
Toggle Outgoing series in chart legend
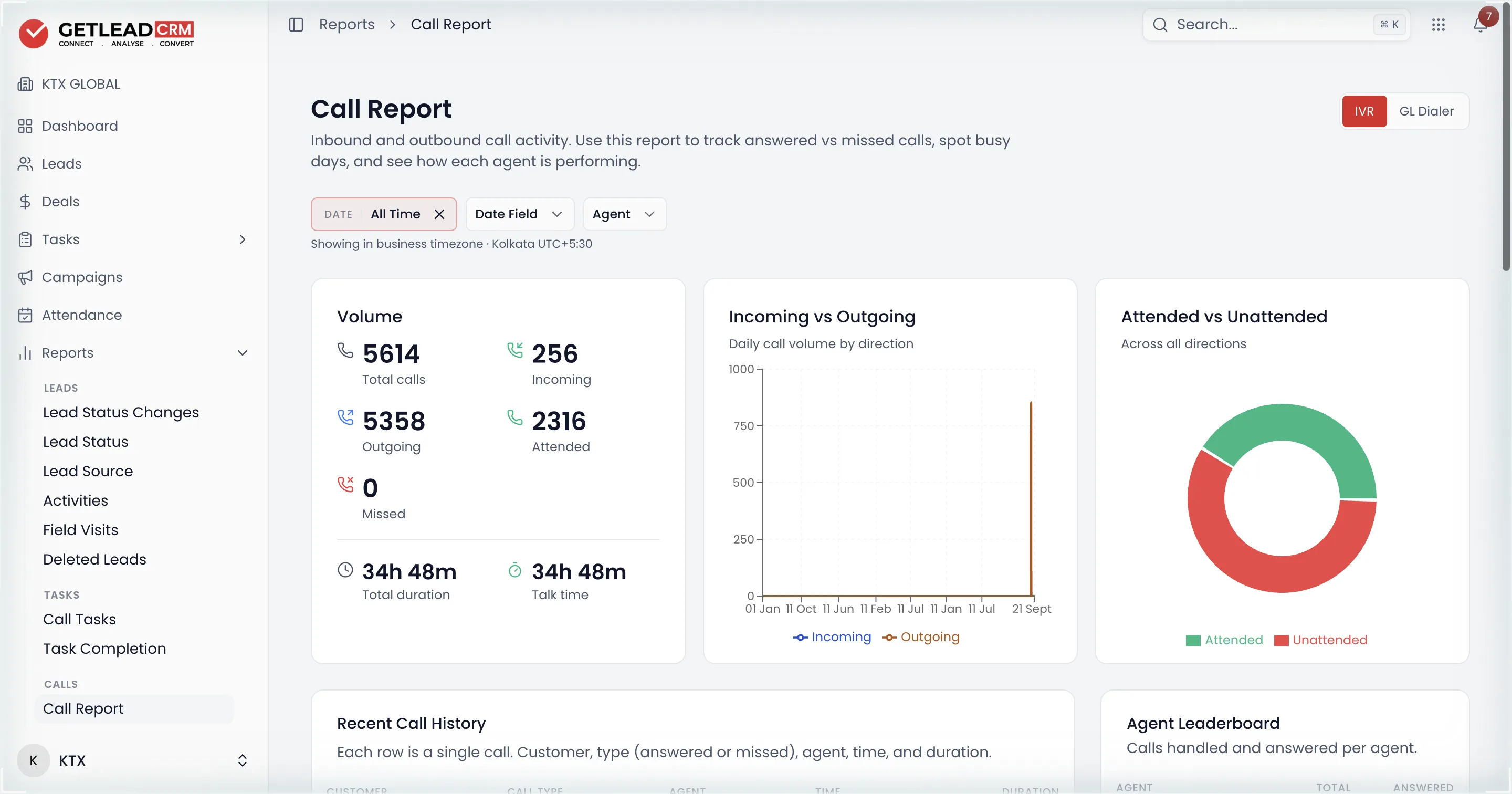pos(920,636)
